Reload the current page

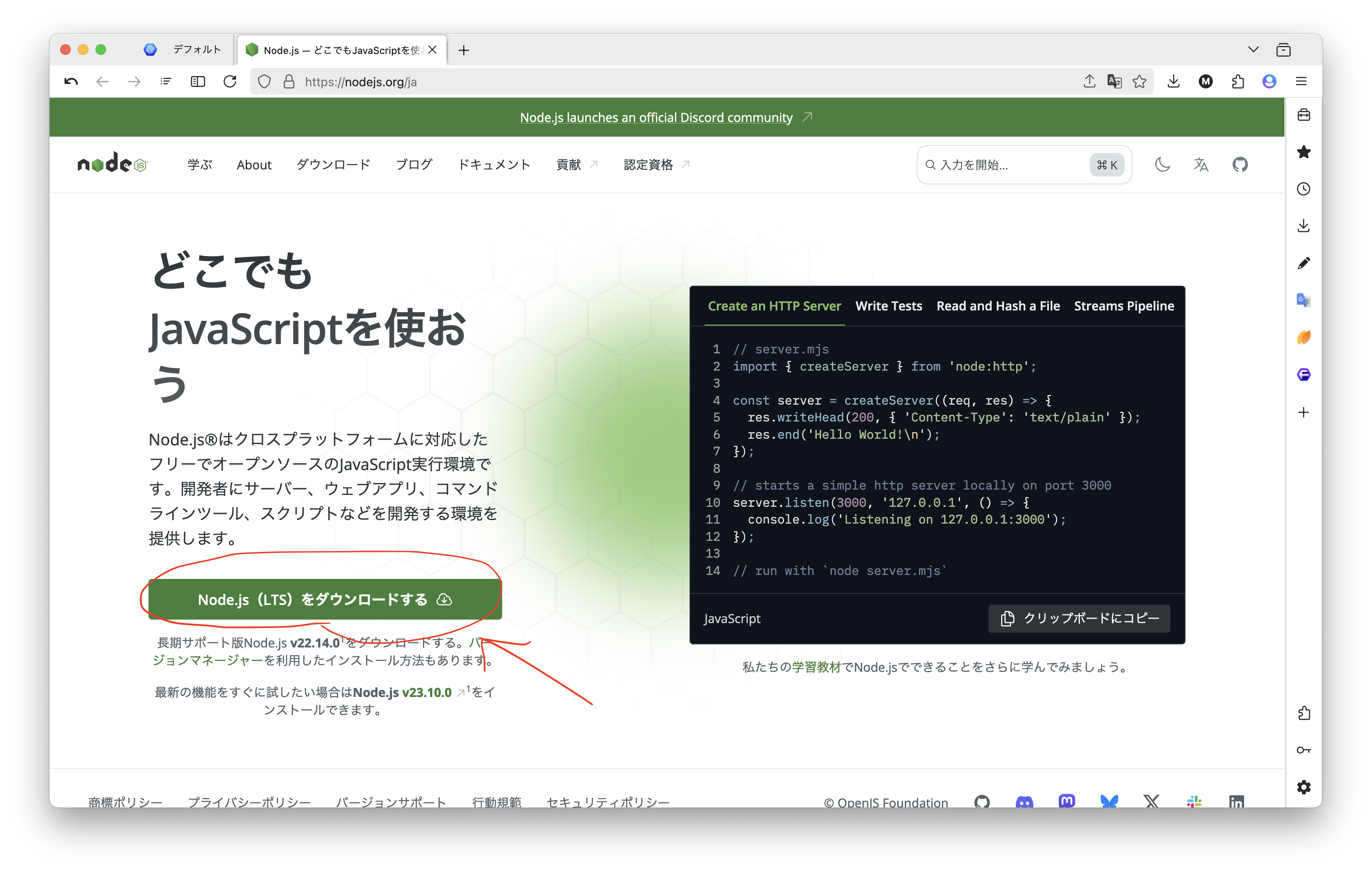[x=229, y=81]
